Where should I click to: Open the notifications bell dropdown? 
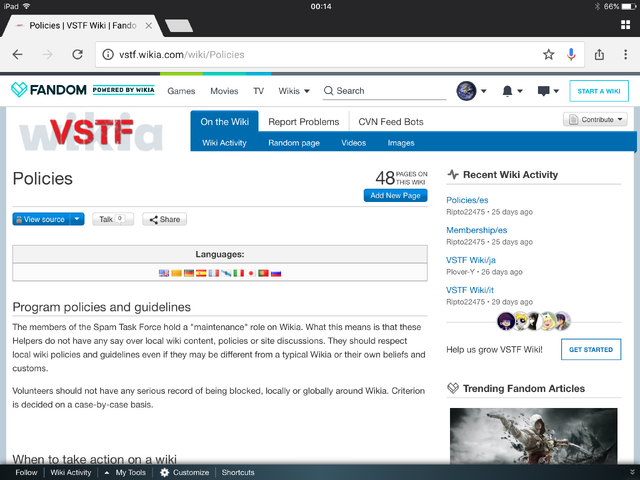[x=512, y=91]
